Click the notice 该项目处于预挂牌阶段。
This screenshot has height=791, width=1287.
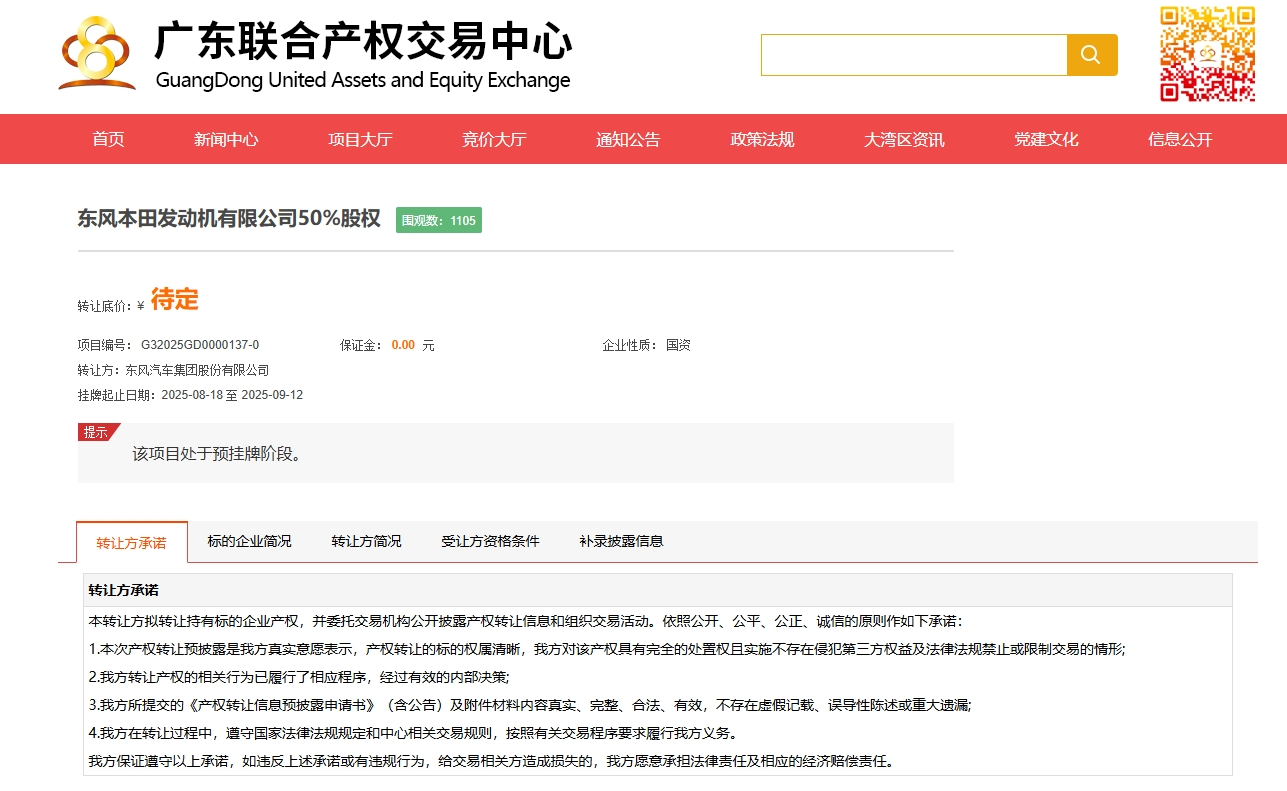217,453
